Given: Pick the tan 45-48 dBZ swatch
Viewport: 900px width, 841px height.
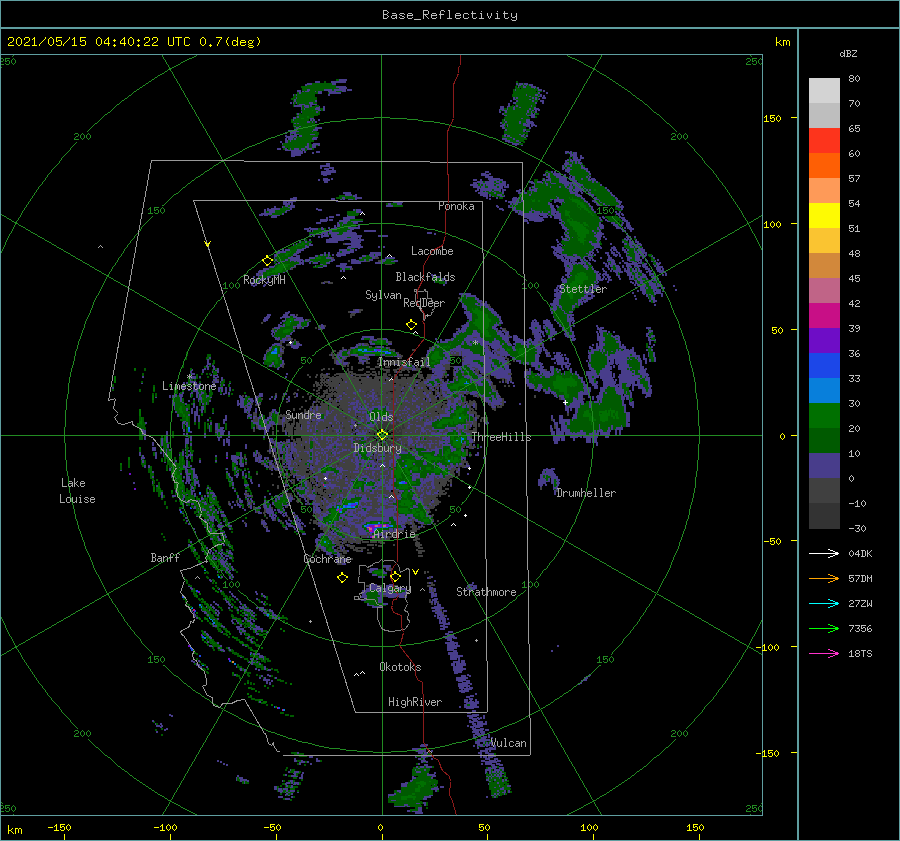Looking at the screenshot, I should [824, 266].
